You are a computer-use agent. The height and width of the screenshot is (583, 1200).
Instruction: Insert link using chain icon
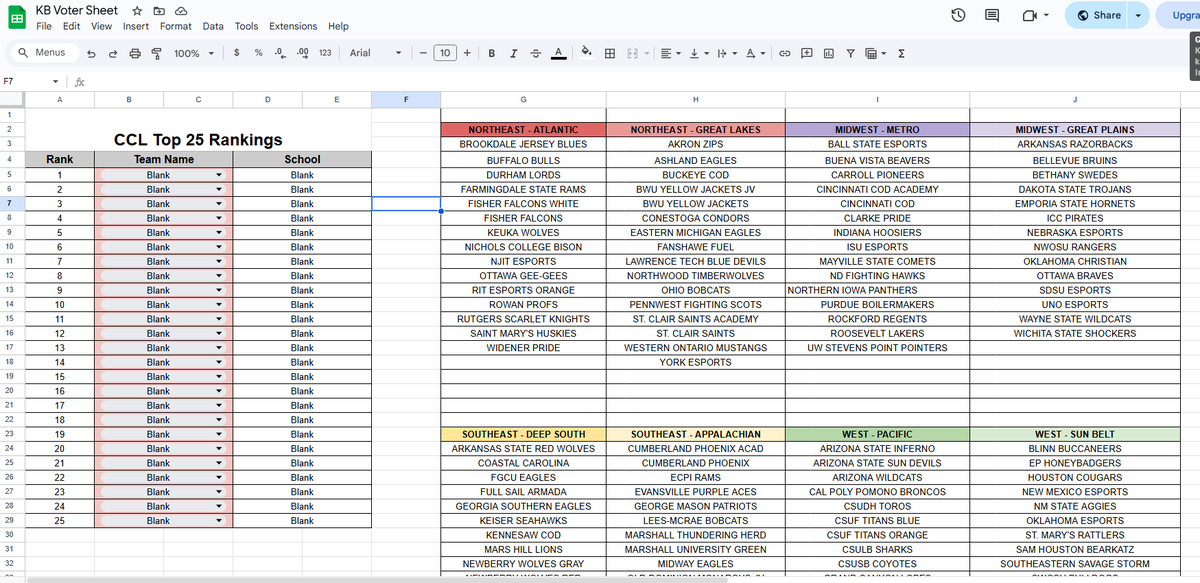[785, 53]
